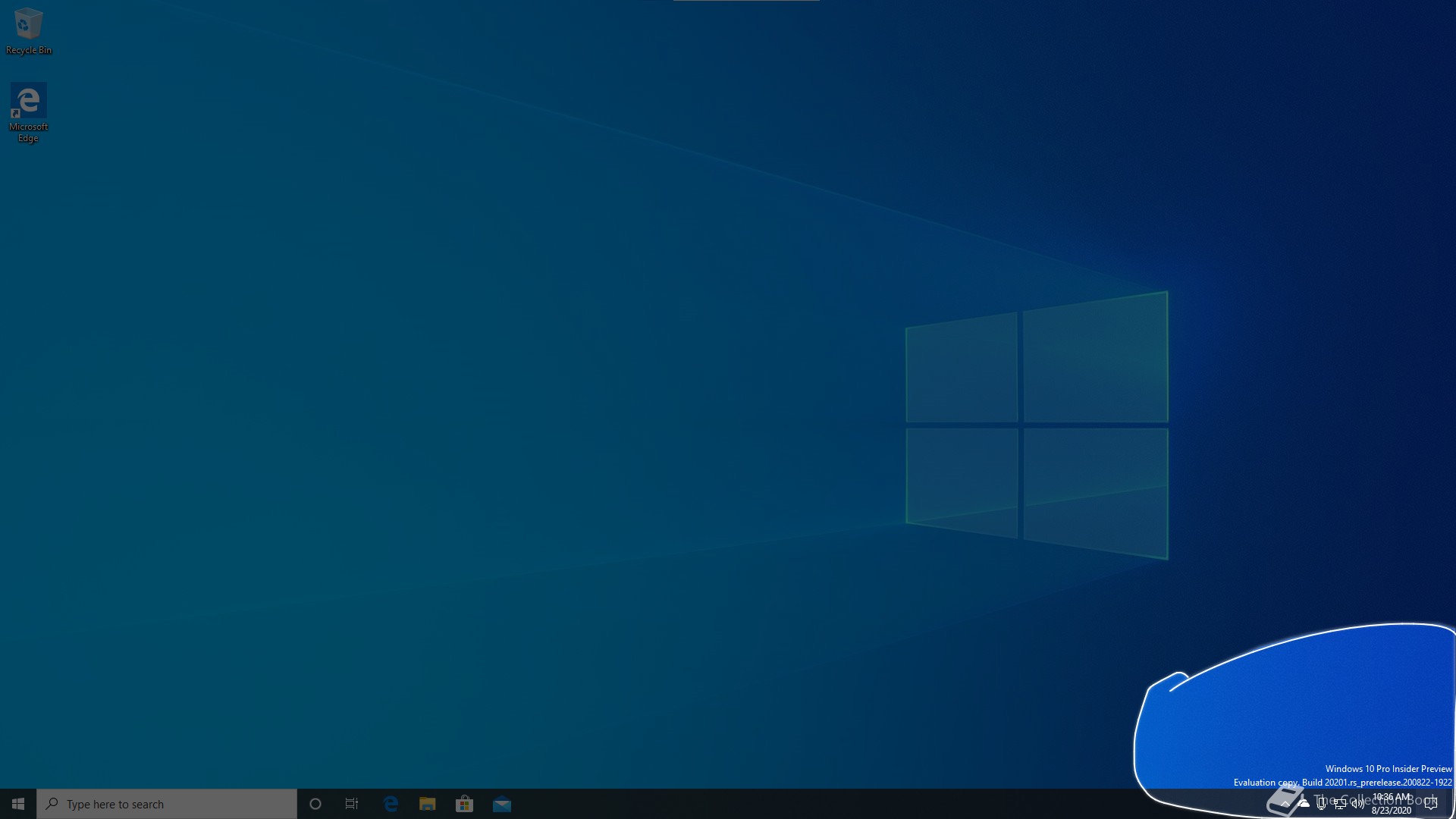Screen dimensions: 1456x819
Task: Open the clock showing 8/23/2020
Action: (1392, 804)
